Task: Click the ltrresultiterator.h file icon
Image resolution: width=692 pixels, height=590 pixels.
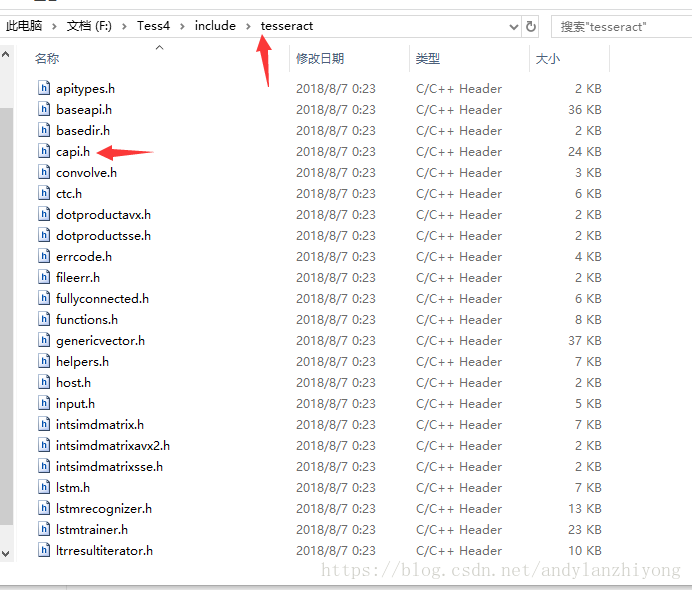Action: 44,550
